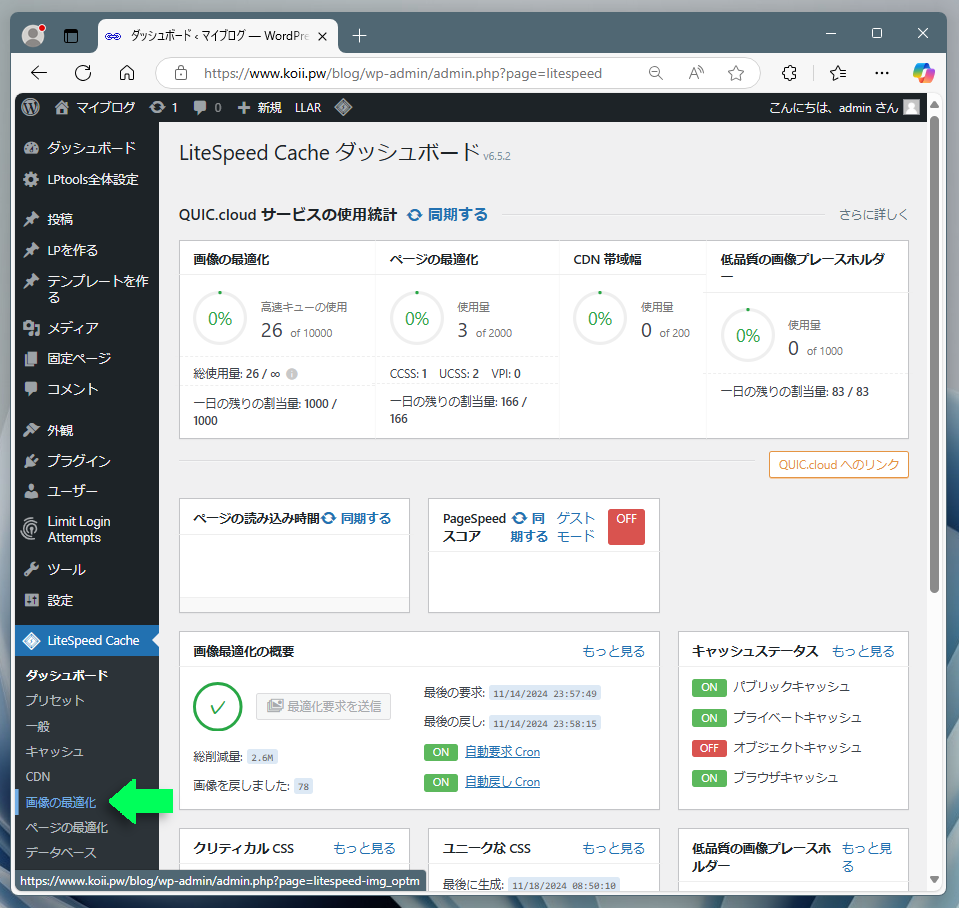
Task: Select the CDN submenu item
Action: click(x=38, y=777)
